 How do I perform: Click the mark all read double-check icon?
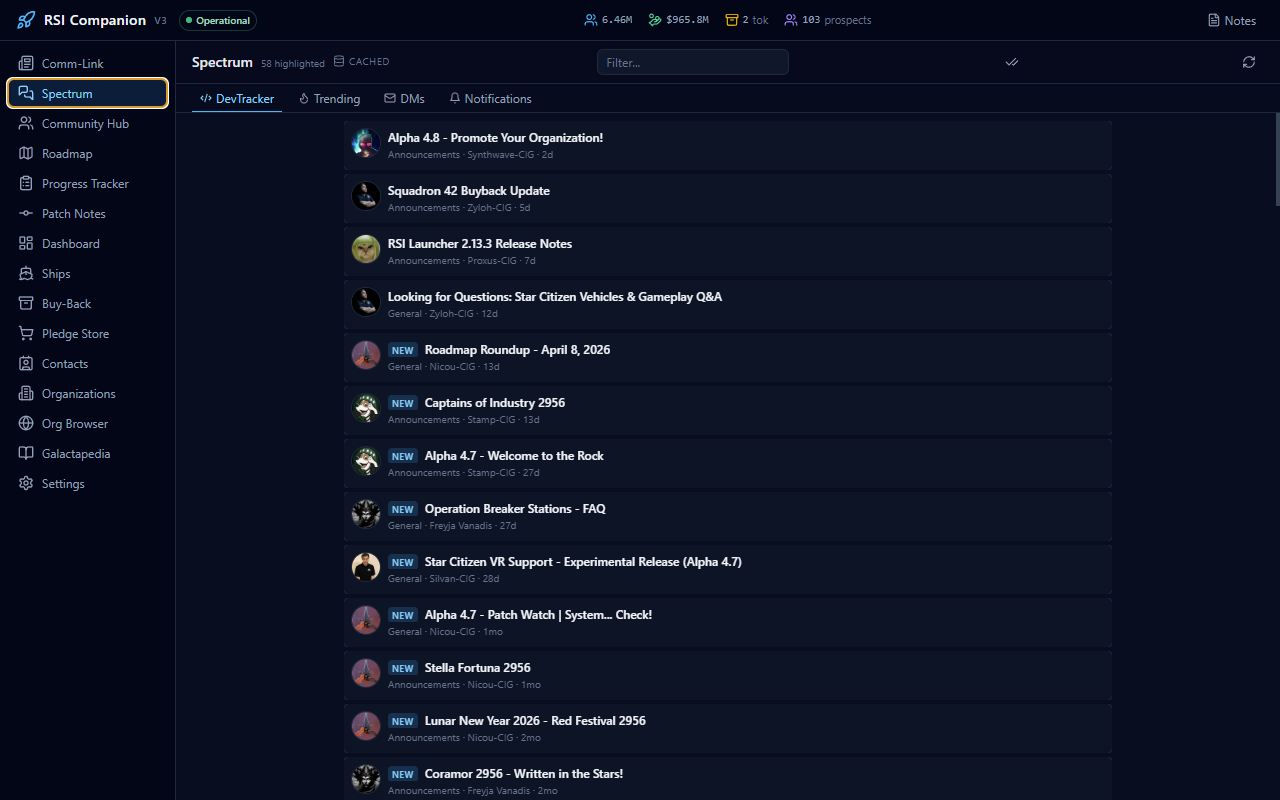(x=1012, y=62)
